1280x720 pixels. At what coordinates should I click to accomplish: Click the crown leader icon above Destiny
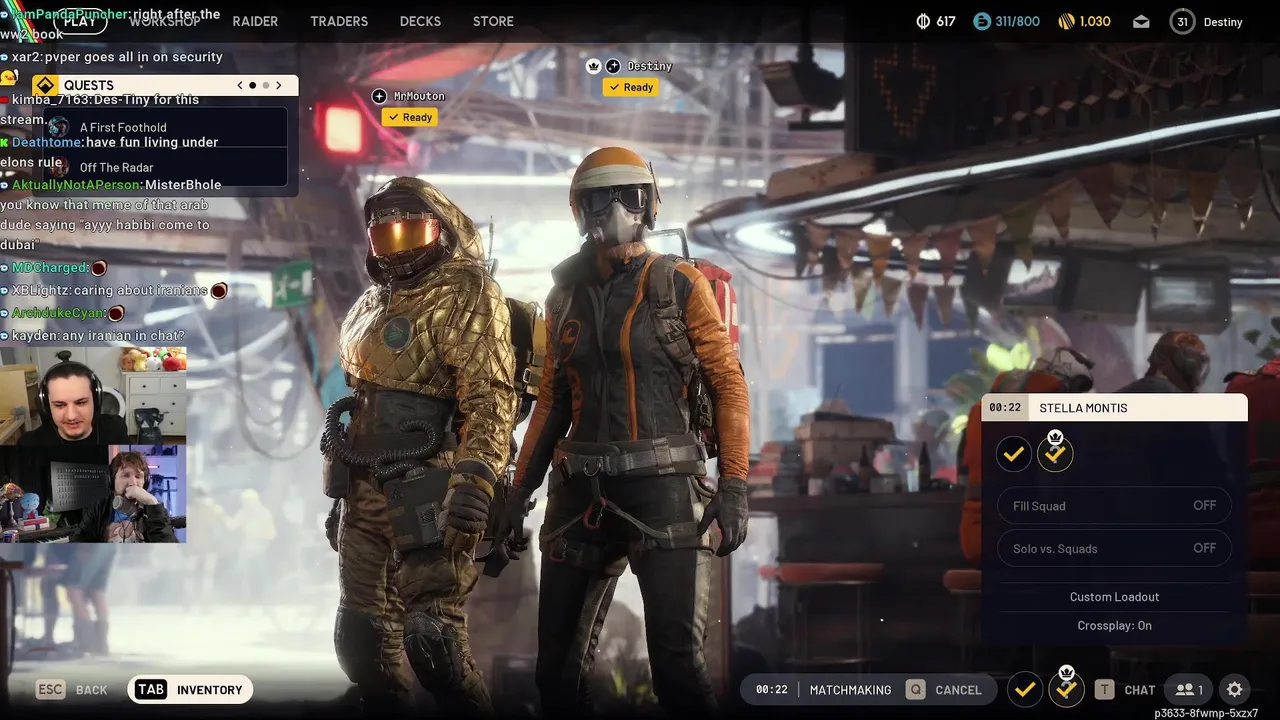pyautogui.click(x=593, y=66)
